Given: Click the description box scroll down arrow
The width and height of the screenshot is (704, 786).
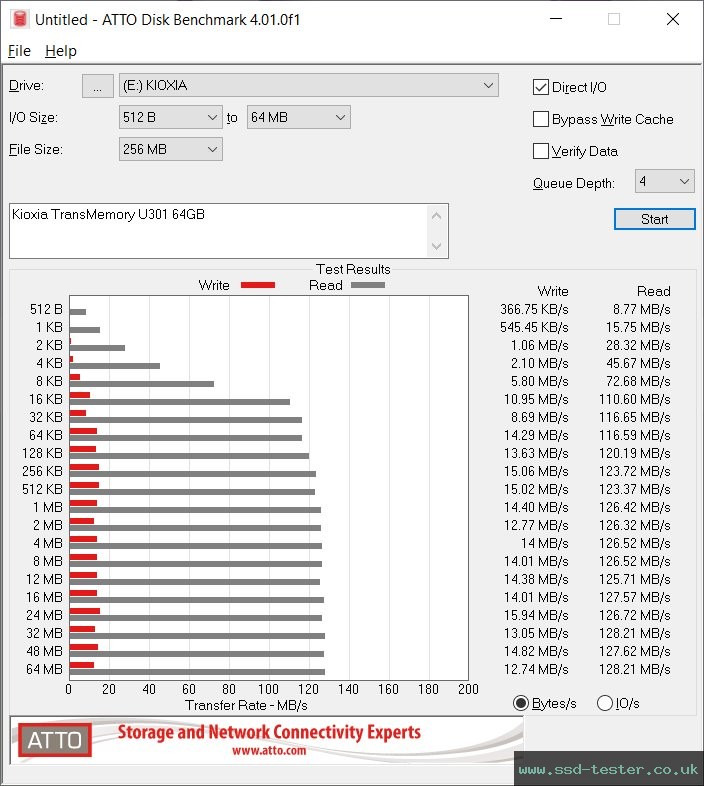Looking at the screenshot, I should 436,246.
